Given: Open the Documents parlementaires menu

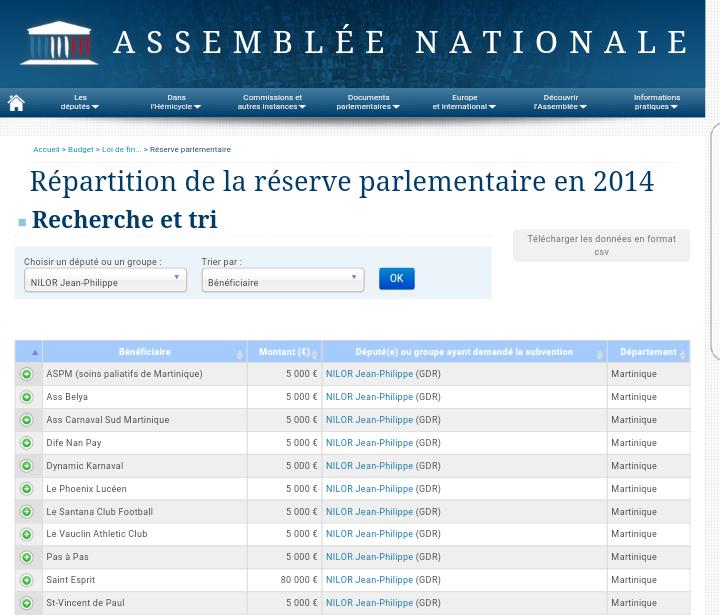Looking at the screenshot, I should click(368, 102).
